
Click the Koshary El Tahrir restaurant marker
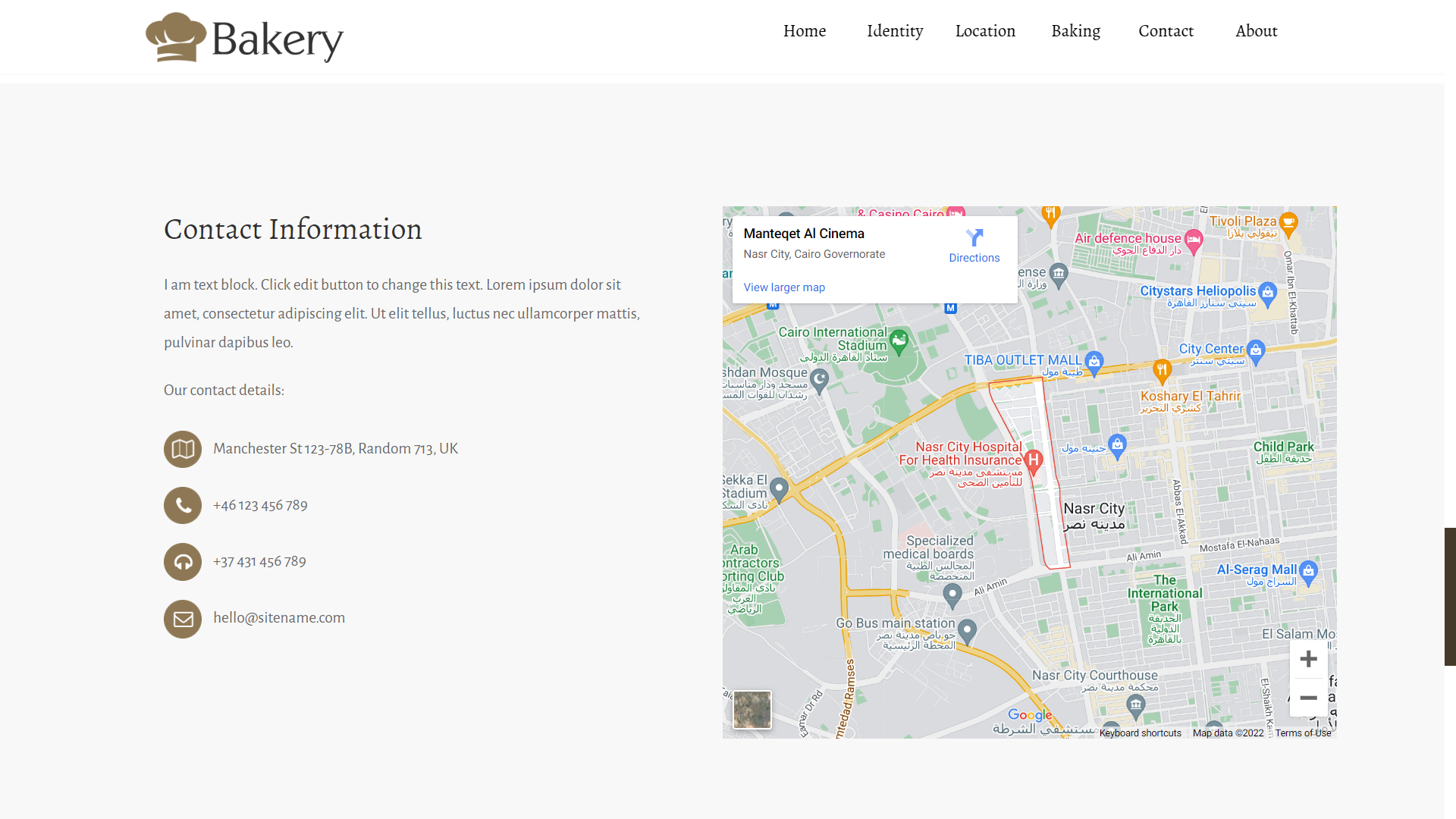click(1162, 371)
